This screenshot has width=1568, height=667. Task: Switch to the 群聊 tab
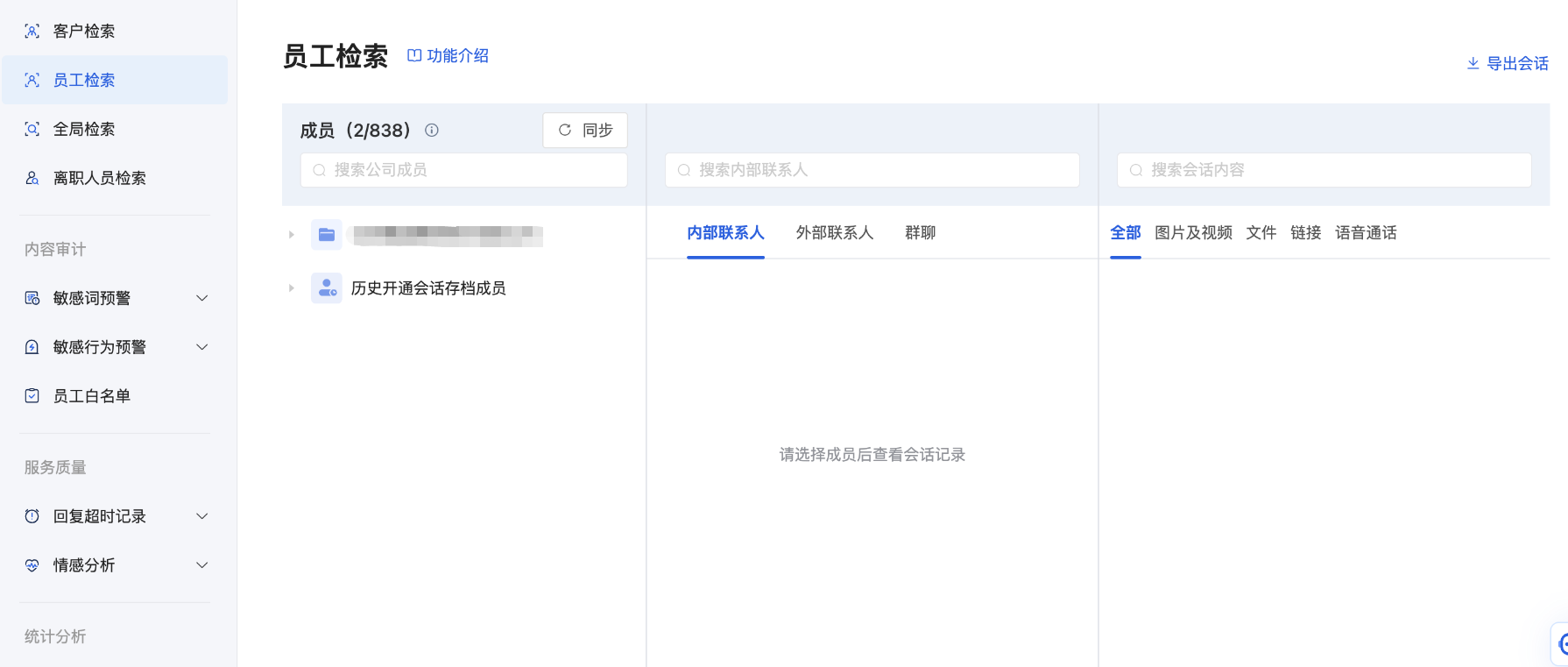(x=921, y=233)
